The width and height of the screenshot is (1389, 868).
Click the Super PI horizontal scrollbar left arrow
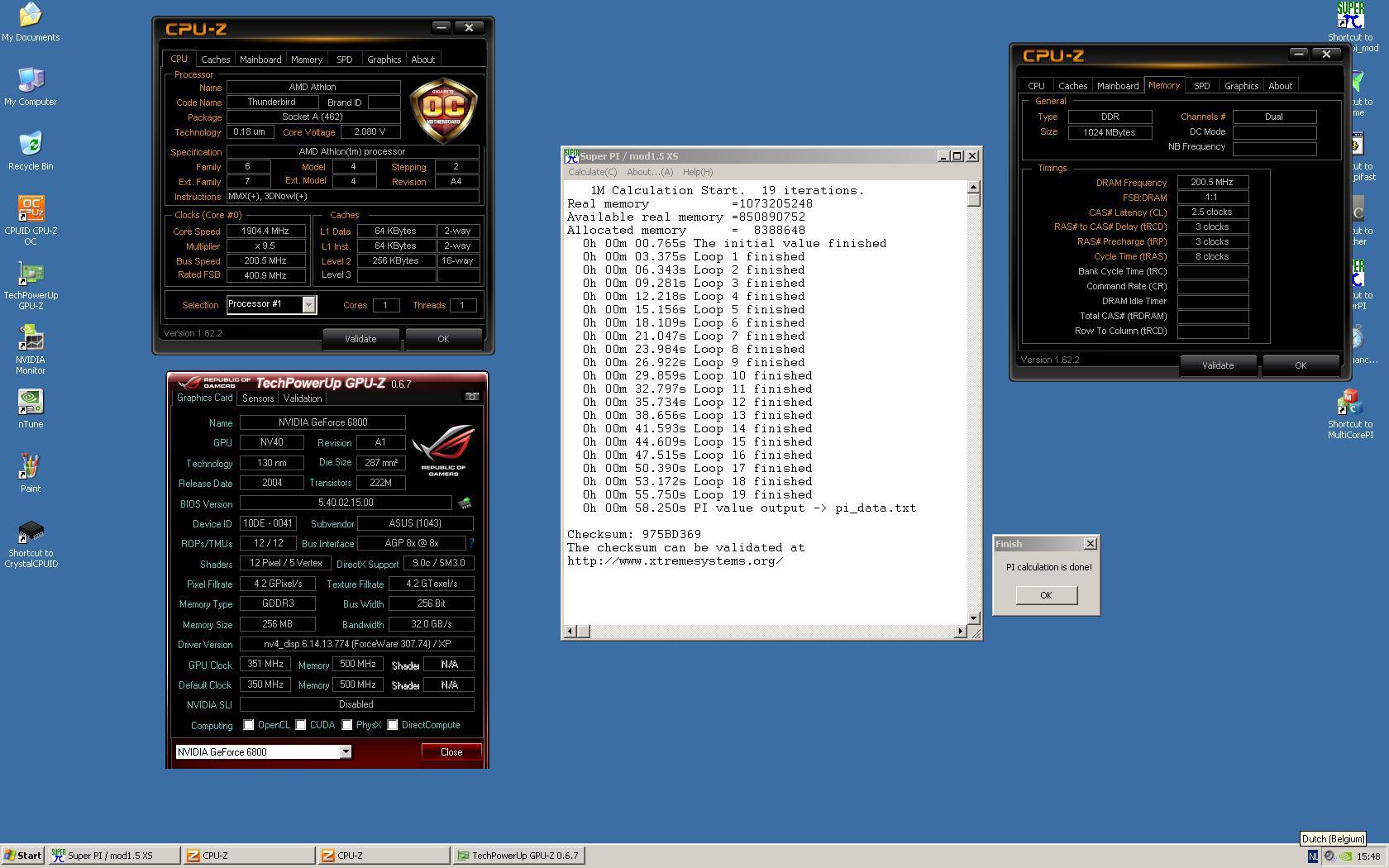pyautogui.click(x=570, y=632)
